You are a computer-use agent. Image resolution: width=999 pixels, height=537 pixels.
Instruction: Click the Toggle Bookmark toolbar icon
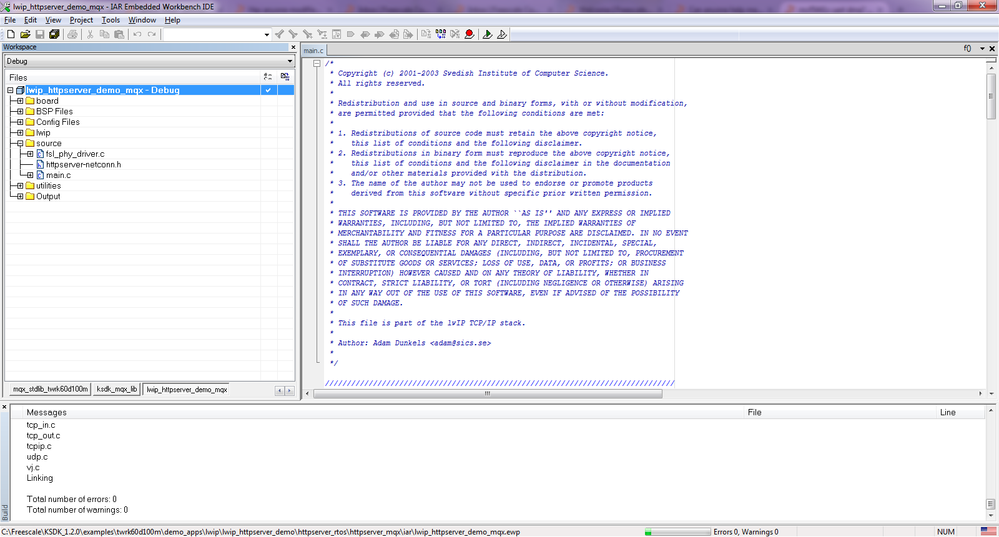click(350, 34)
